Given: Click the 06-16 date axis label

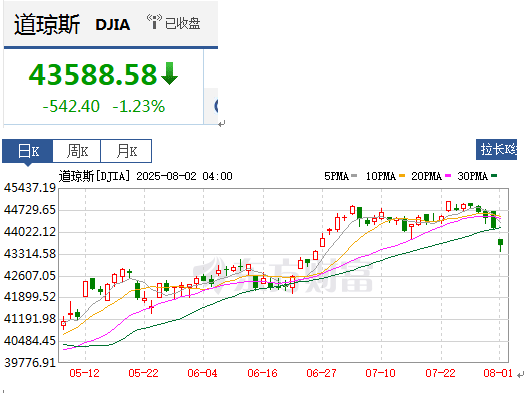Looking at the screenshot, I should (x=263, y=373).
